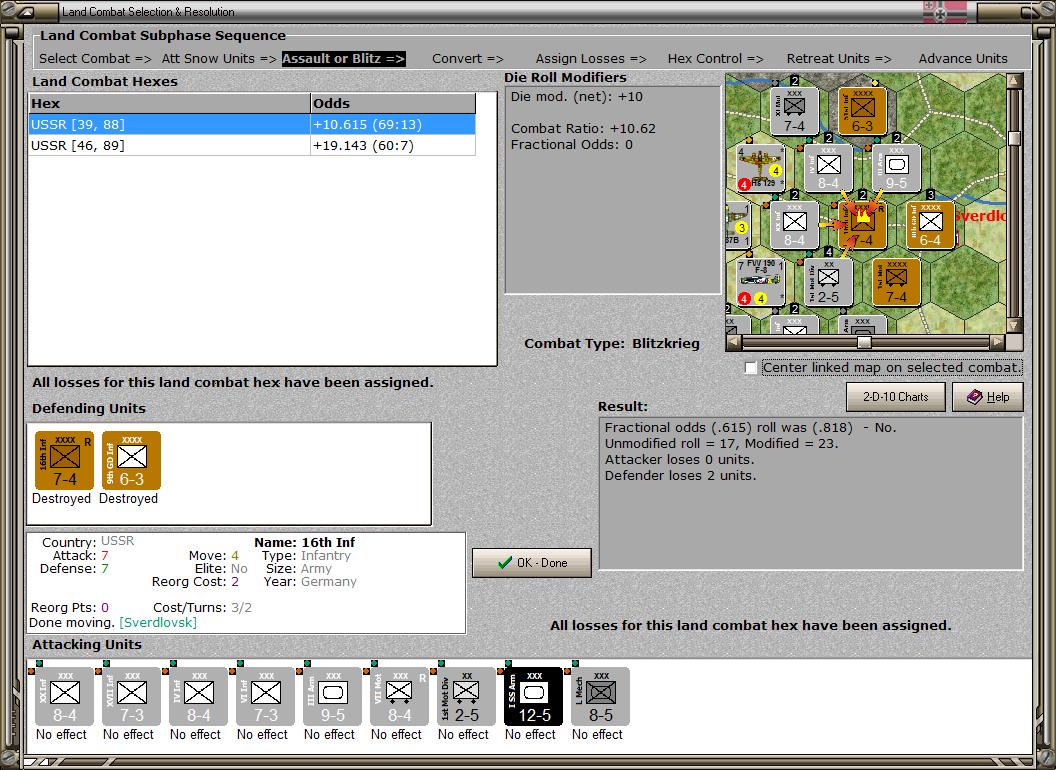Select attacking unit III Arm 9-5
Viewport: 1056px width, 770px height.
pyautogui.click(x=332, y=697)
